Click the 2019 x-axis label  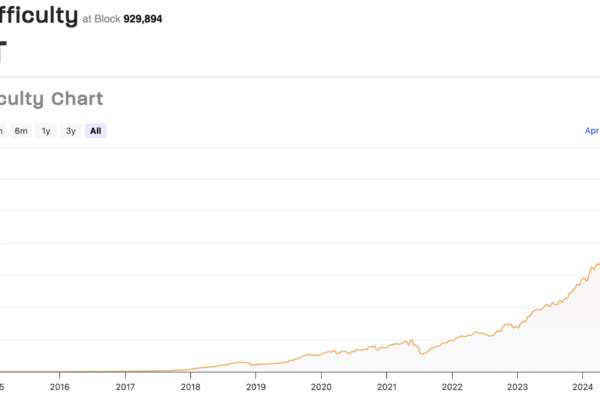point(256,386)
